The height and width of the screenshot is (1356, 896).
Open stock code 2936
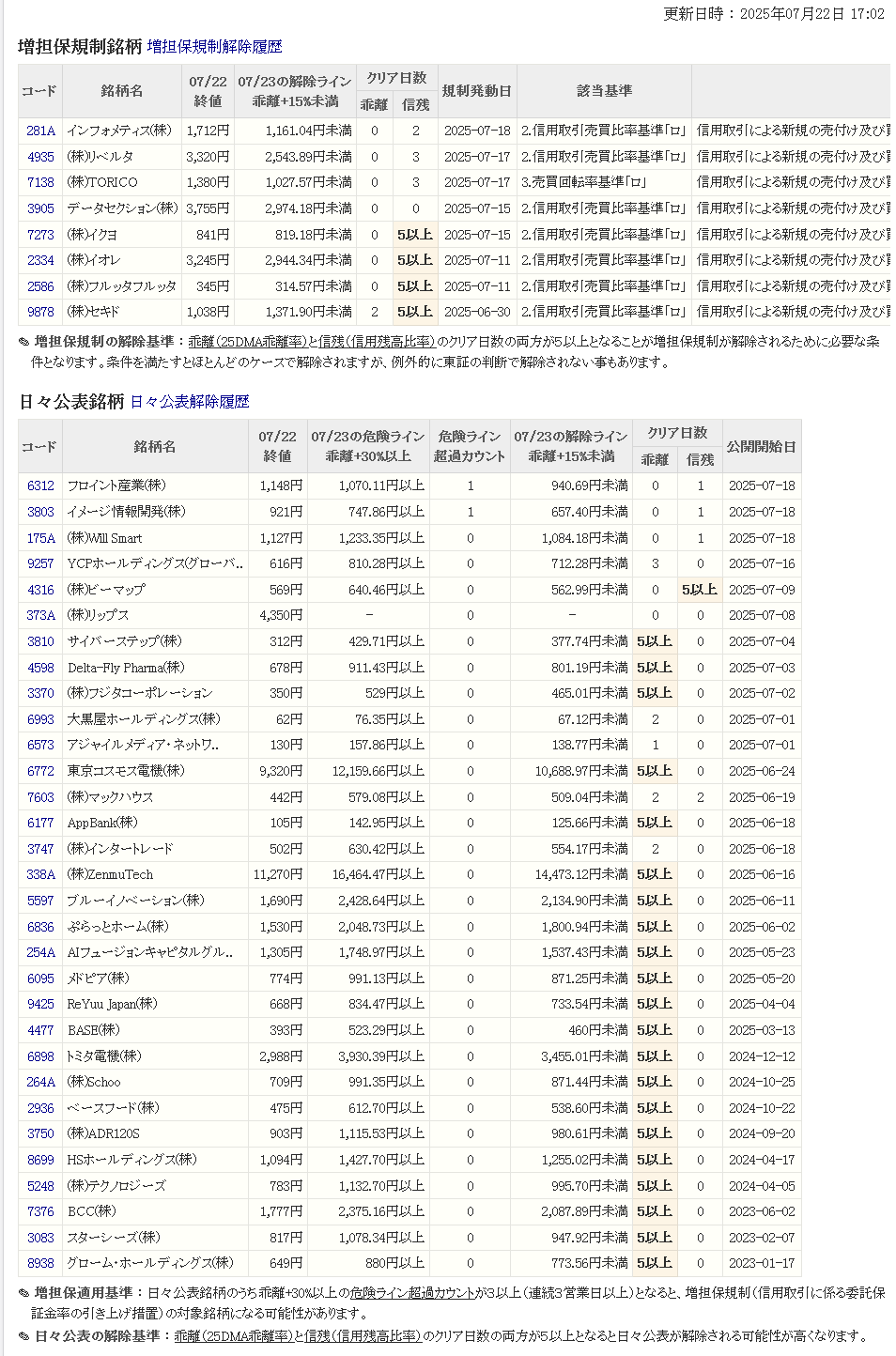(40, 1108)
